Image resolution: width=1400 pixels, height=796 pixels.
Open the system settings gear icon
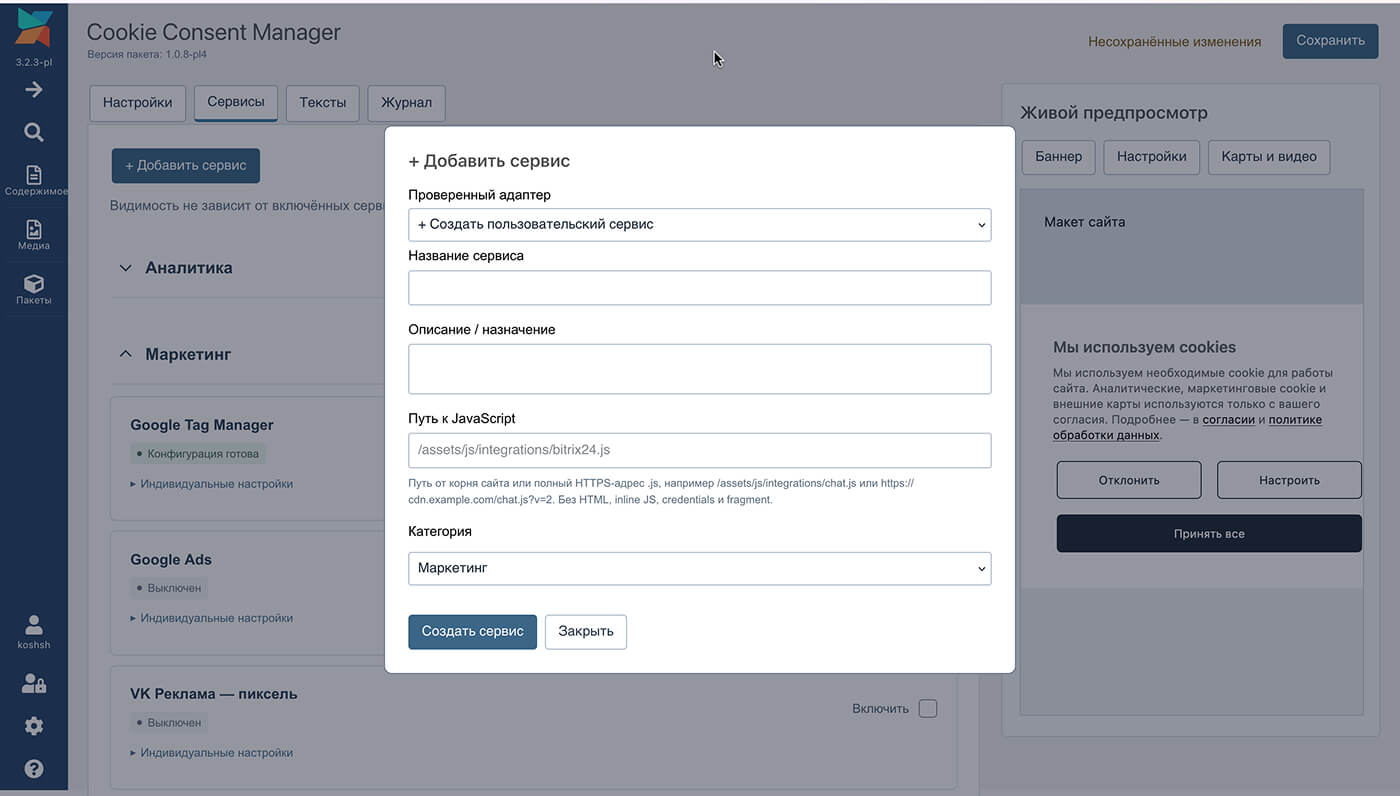(x=34, y=726)
